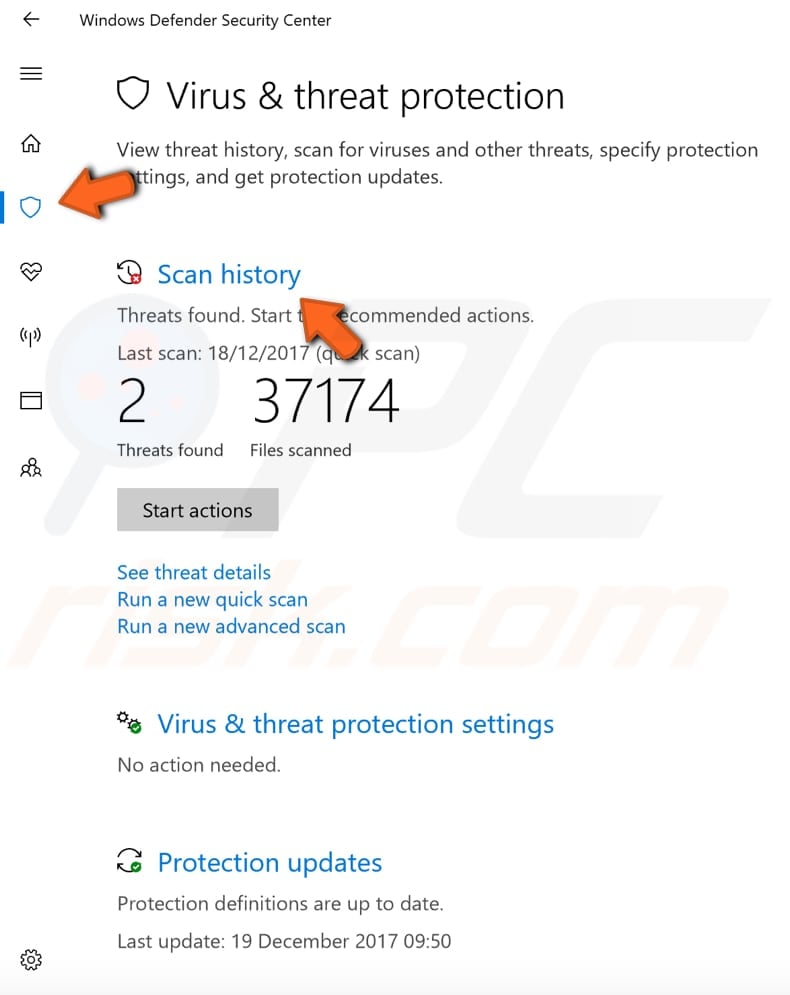Open App & browser control sidebar icon

(x=30, y=400)
